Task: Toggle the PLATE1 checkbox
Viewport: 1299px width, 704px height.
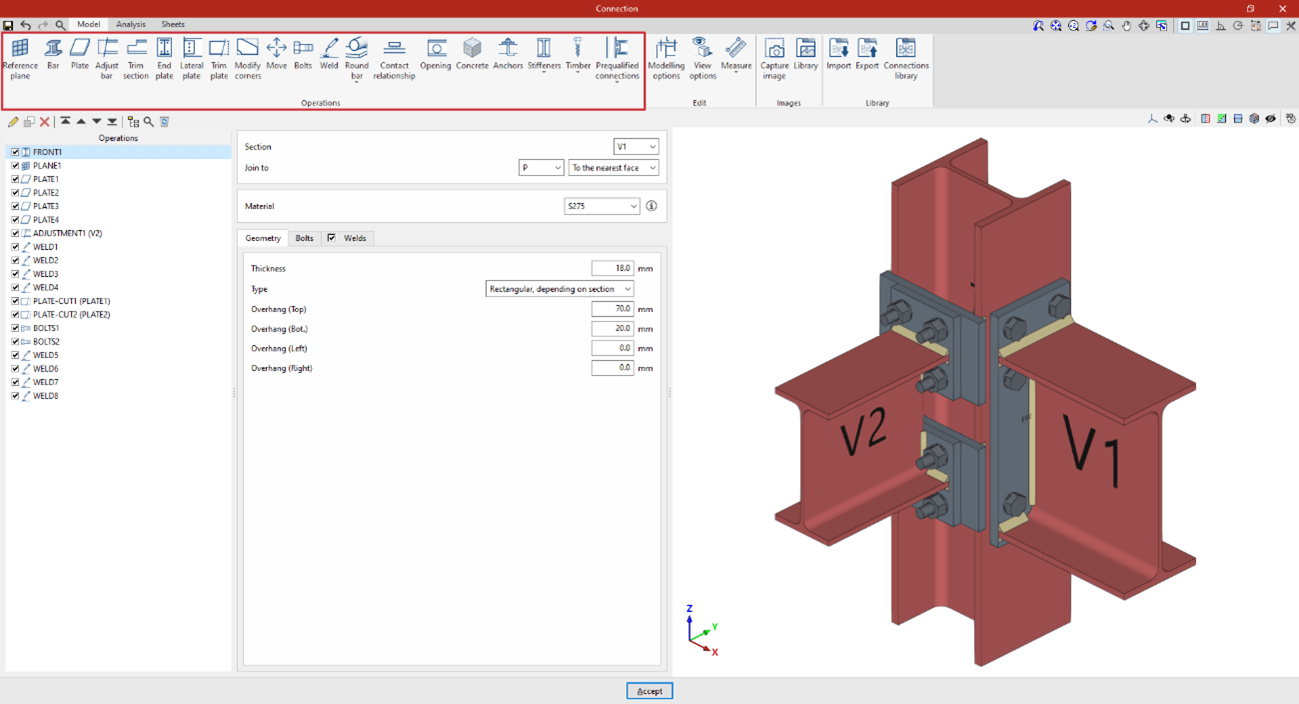Action: (15, 179)
